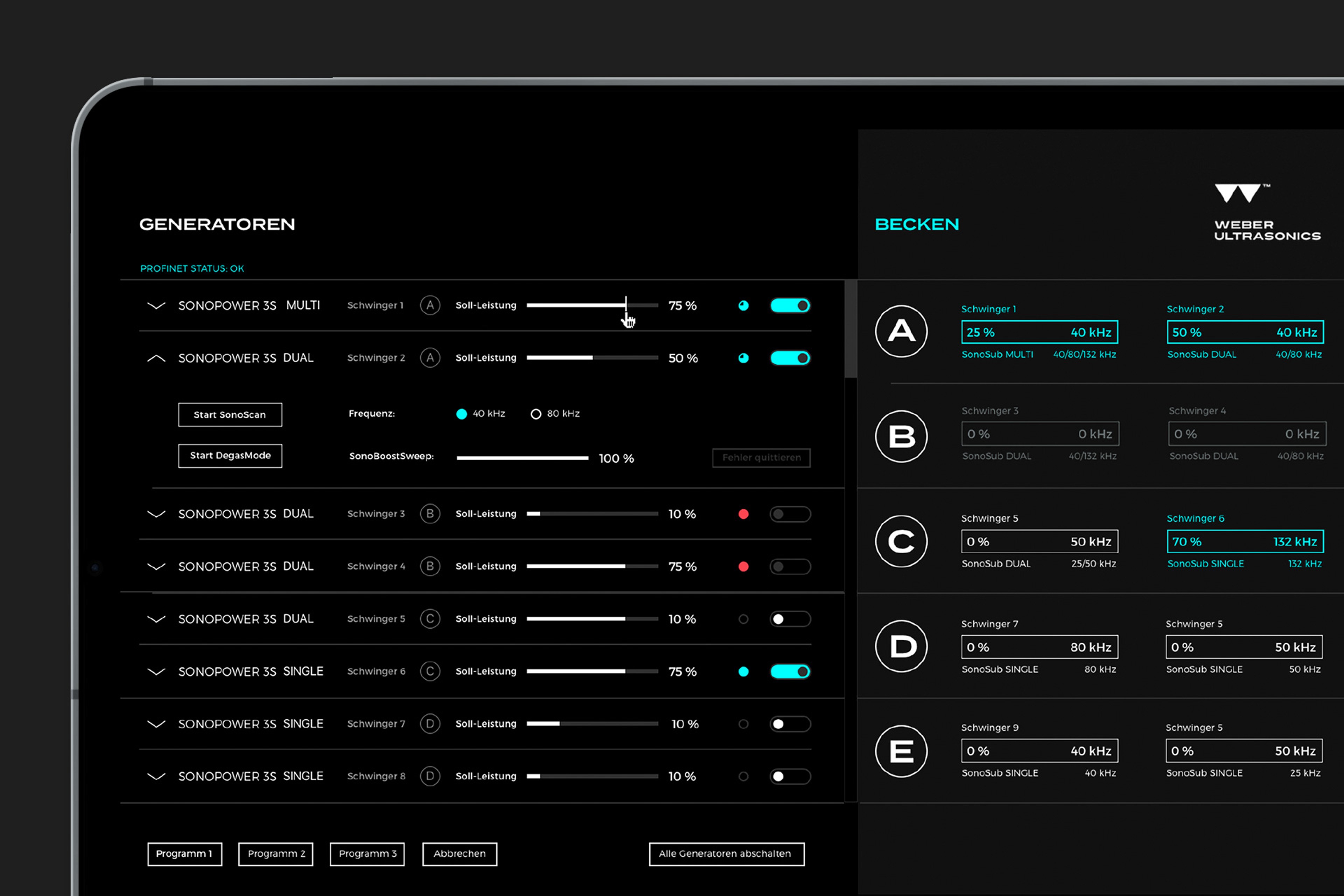The height and width of the screenshot is (896, 1344).
Task: Collapse the expanded Schwinger 2 DUAL row
Action: coord(156,358)
